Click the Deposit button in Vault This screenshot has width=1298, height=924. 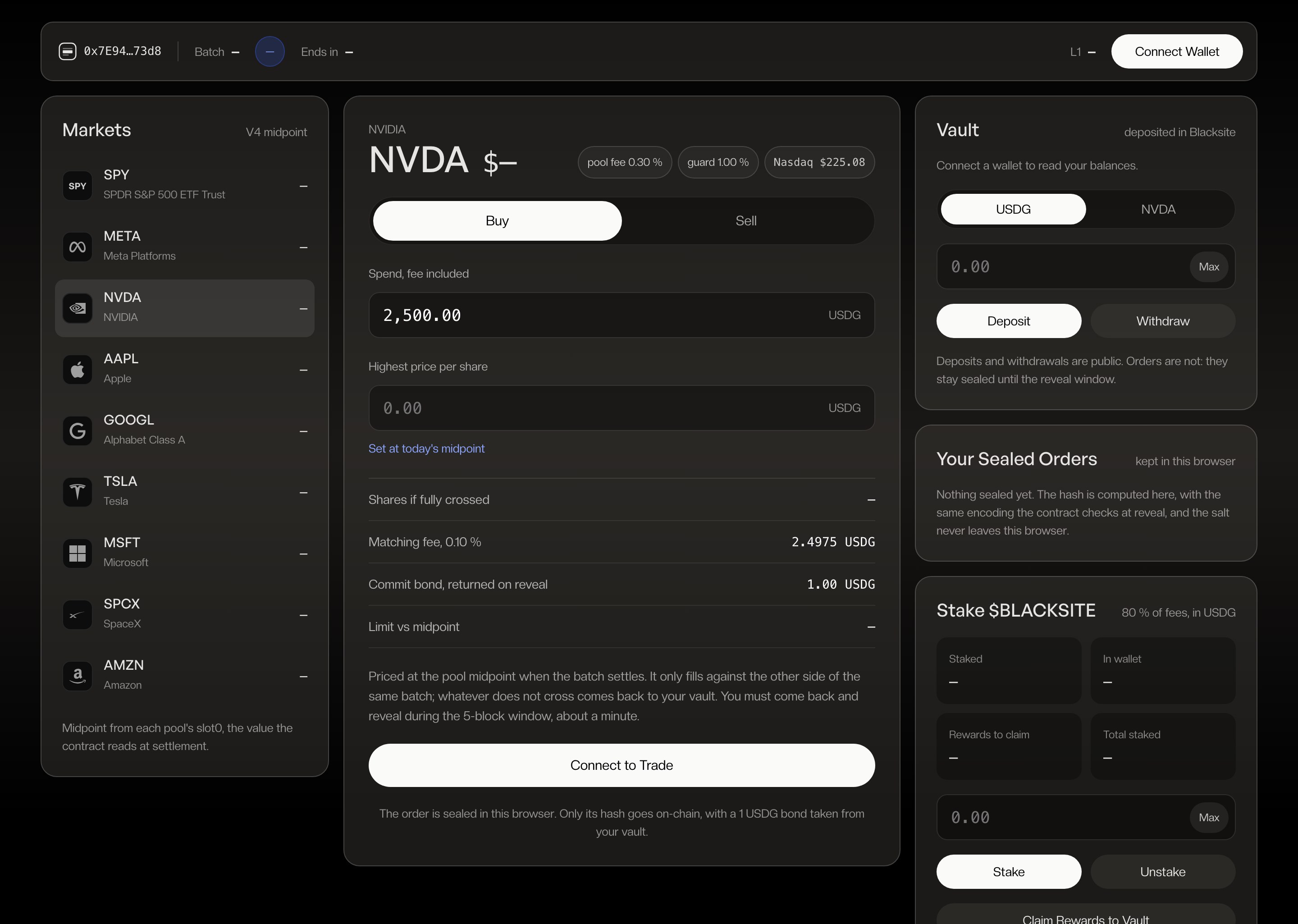(x=1009, y=321)
